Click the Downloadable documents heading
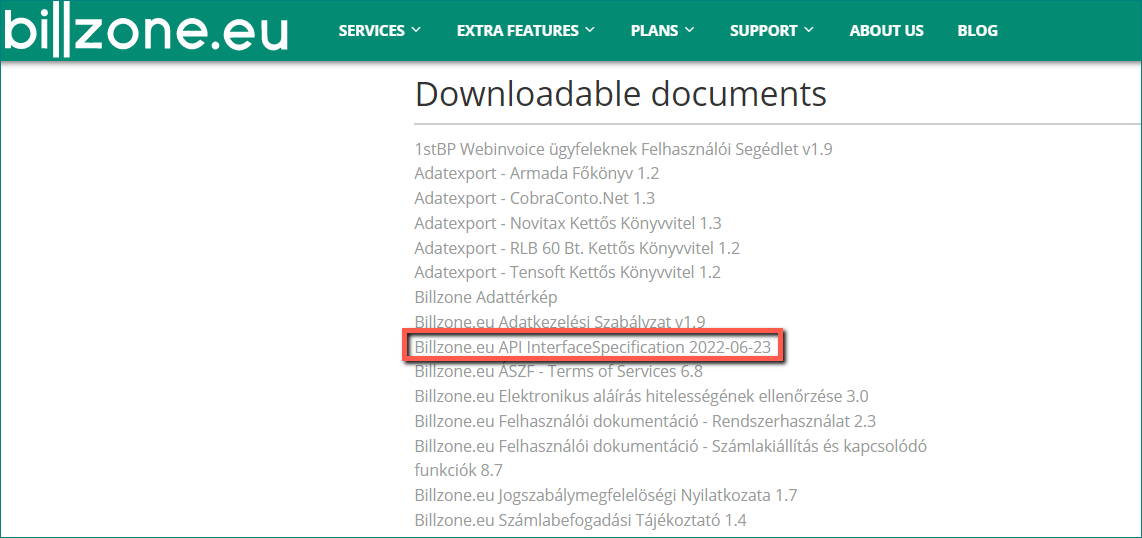 coord(621,94)
